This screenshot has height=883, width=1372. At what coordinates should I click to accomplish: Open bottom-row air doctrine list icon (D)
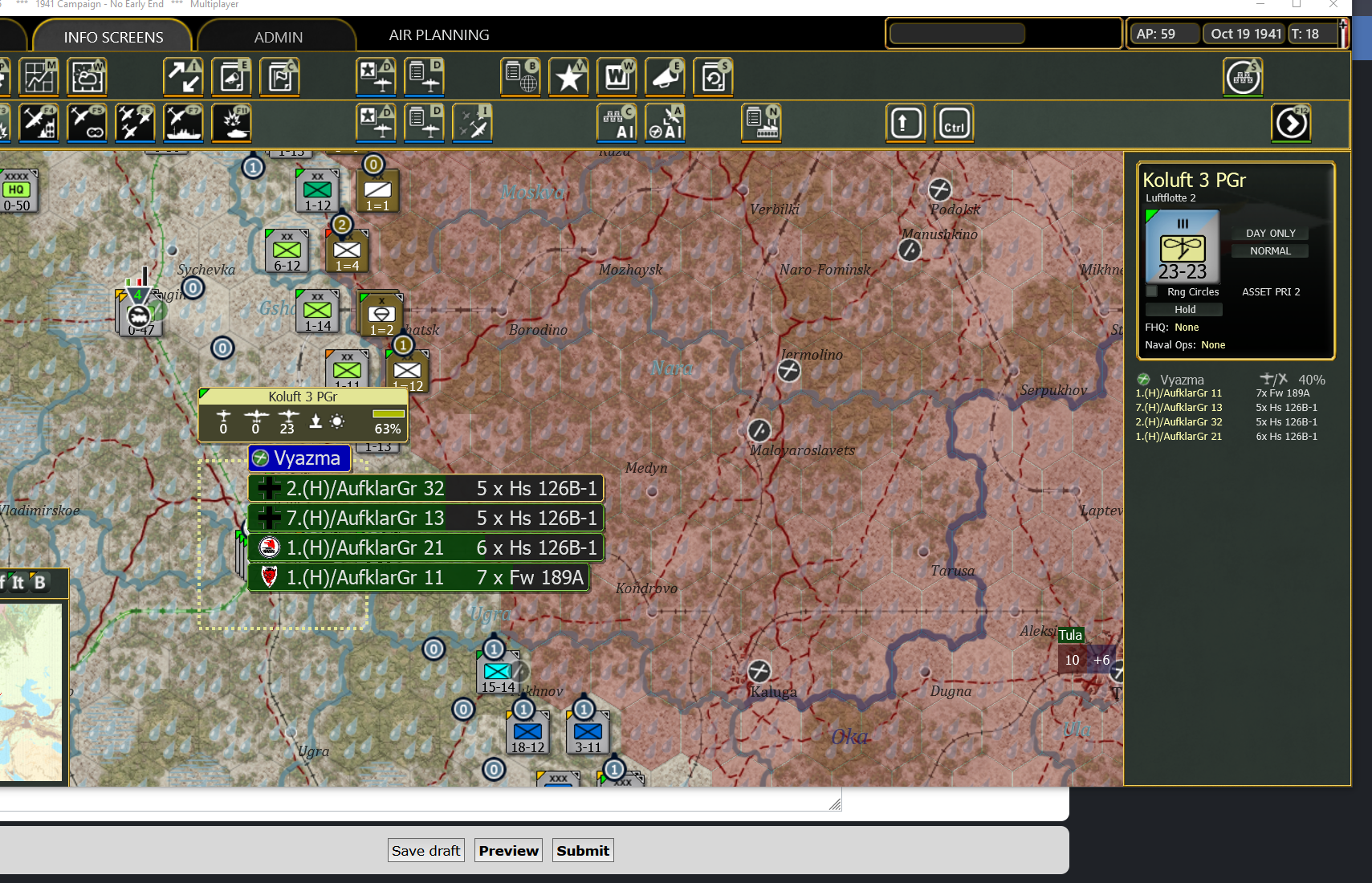pyautogui.click(x=424, y=123)
